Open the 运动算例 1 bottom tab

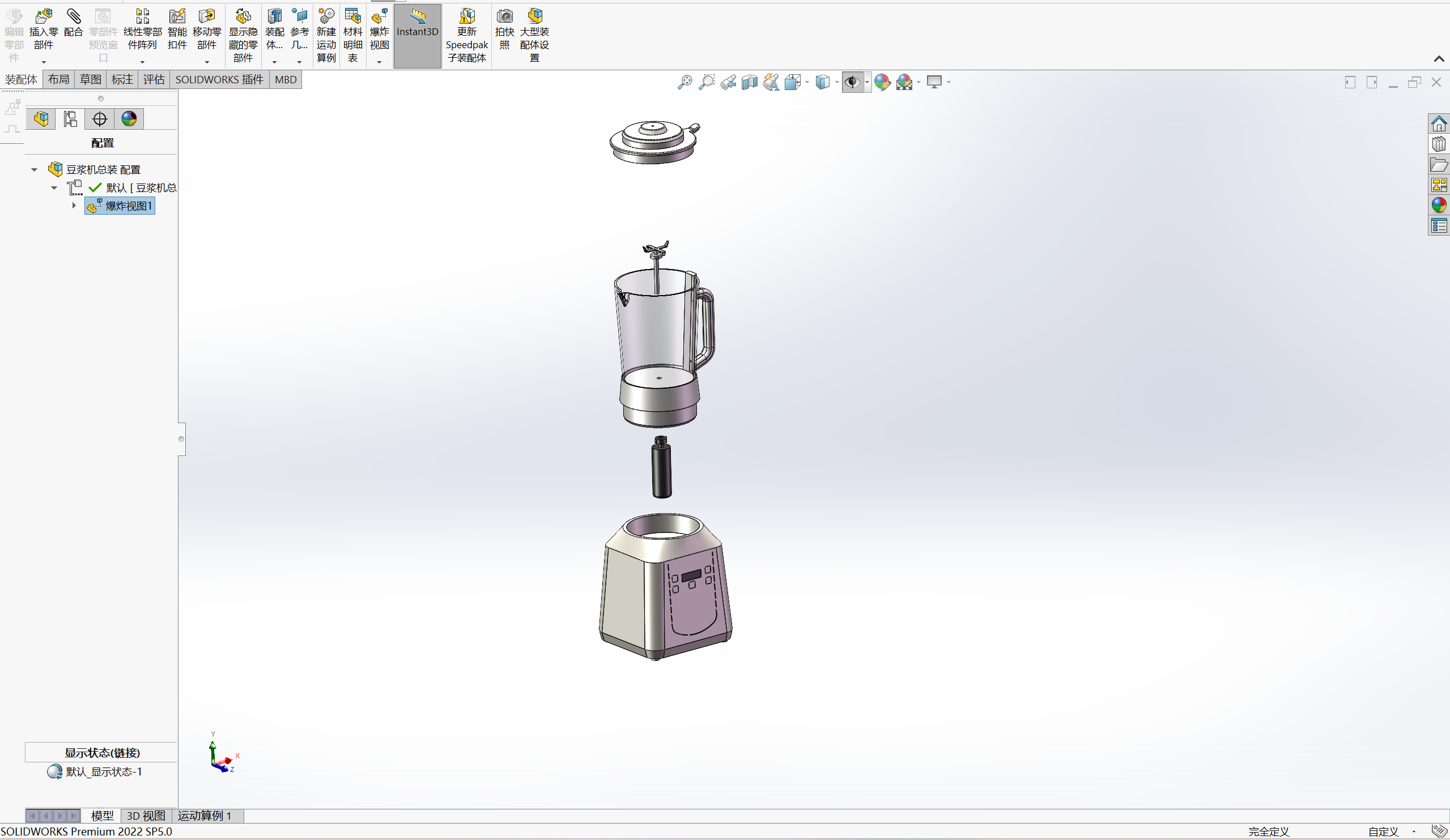[x=204, y=816]
